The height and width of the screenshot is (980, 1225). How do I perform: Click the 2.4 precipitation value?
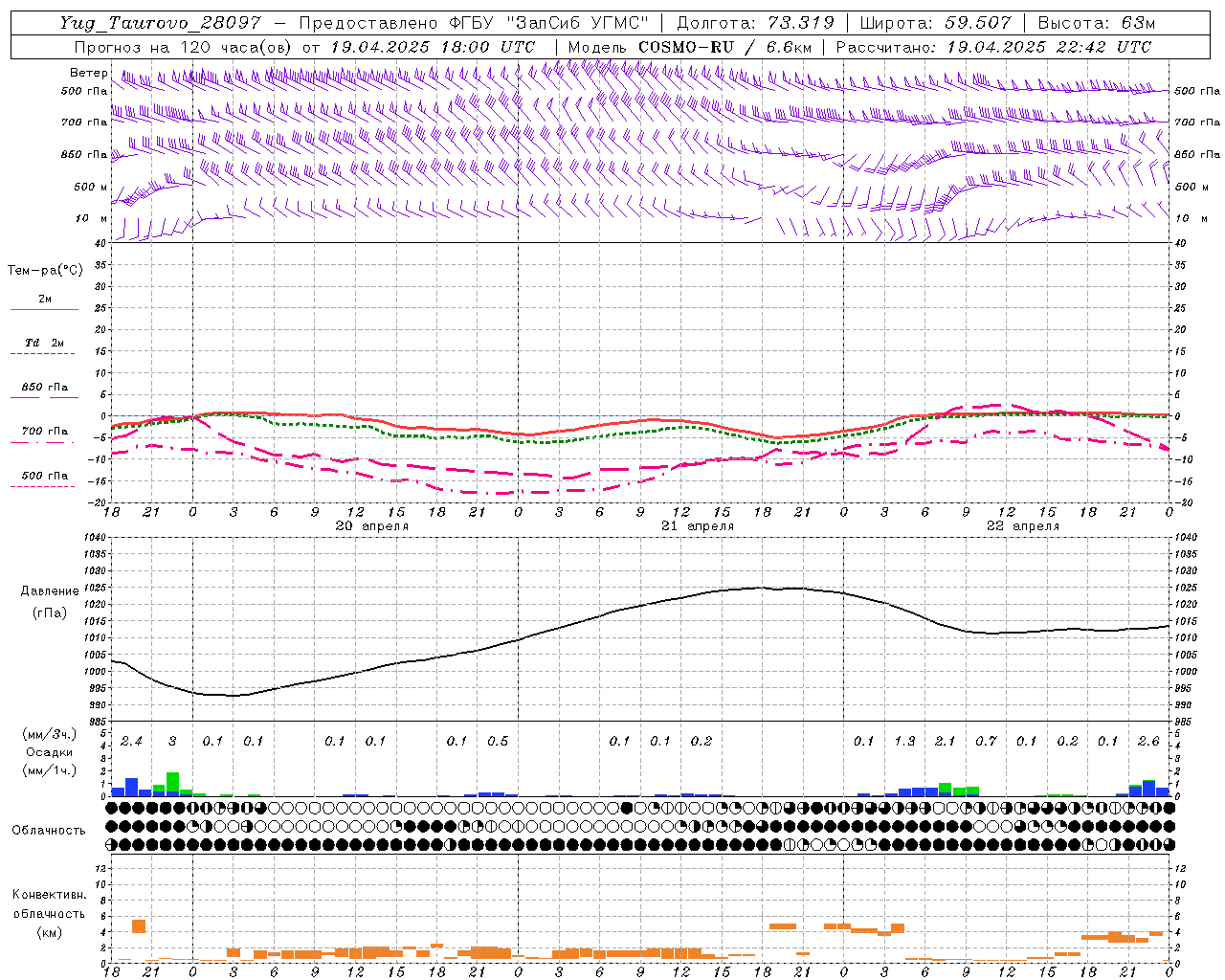[131, 742]
